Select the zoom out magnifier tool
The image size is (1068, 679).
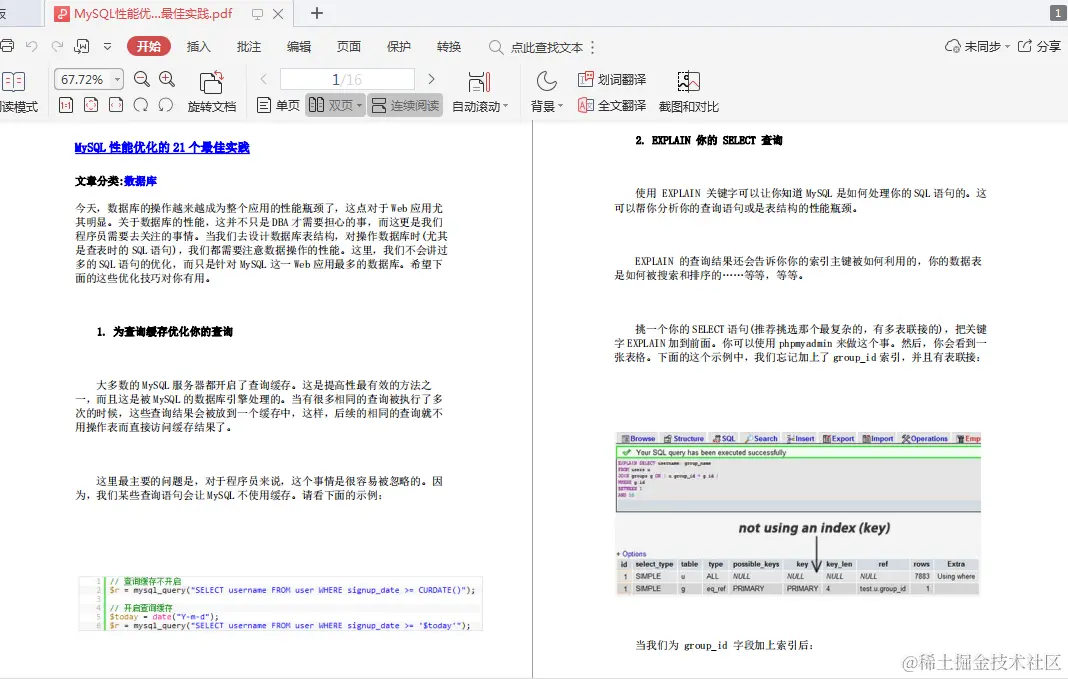[x=142, y=80]
